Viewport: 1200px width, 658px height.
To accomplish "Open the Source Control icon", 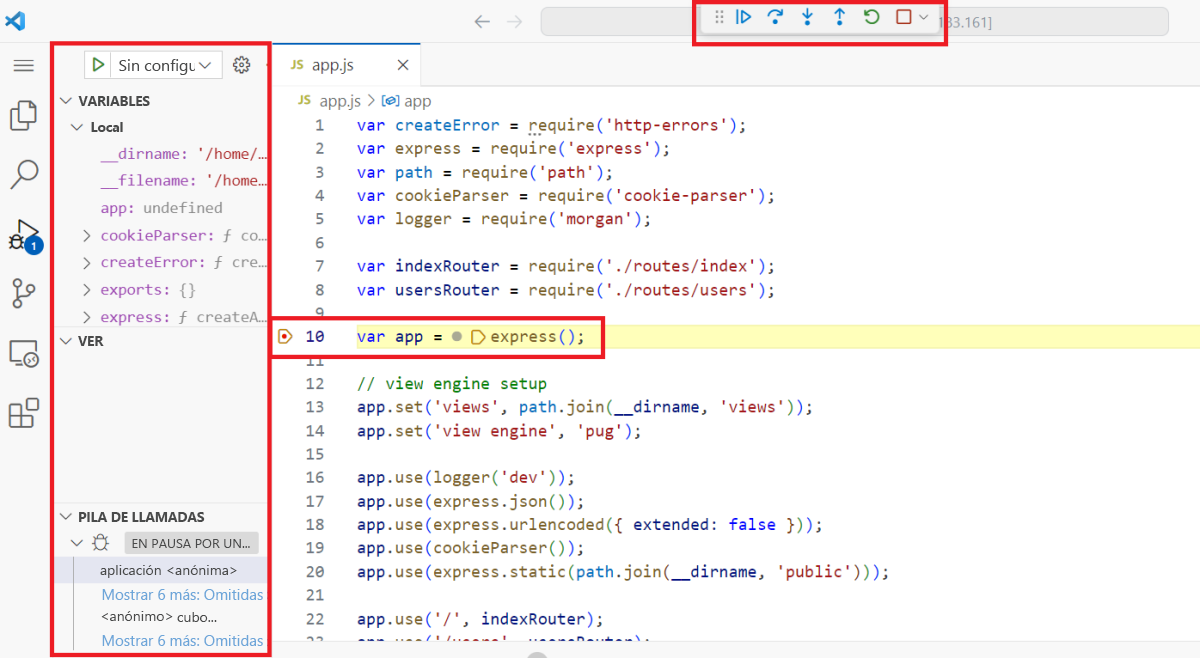I will 23,294.
